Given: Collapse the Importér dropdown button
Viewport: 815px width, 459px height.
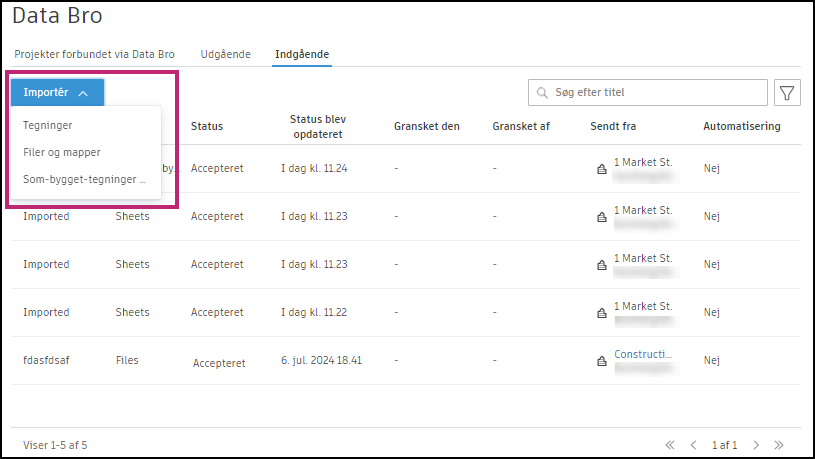Looking at the screenshot, I should (x=57, y=92).
